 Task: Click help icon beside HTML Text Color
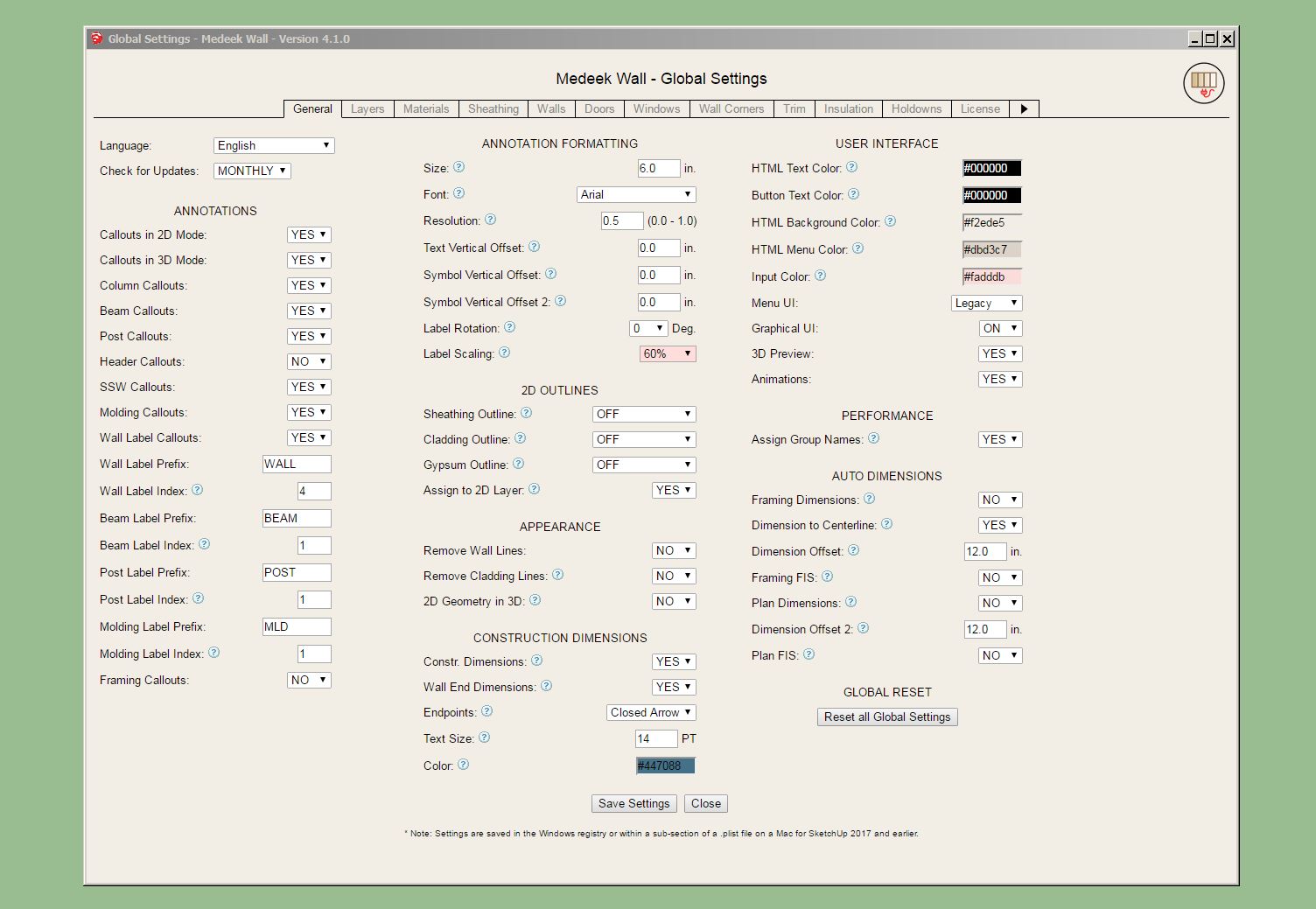(x=851, y=167)
